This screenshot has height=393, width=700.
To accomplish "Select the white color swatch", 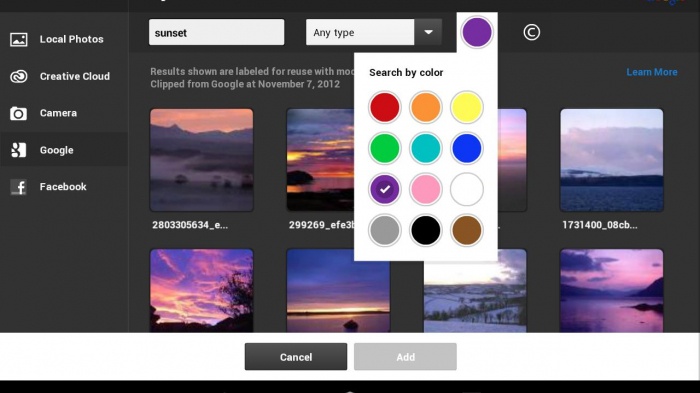I will 467,189.
